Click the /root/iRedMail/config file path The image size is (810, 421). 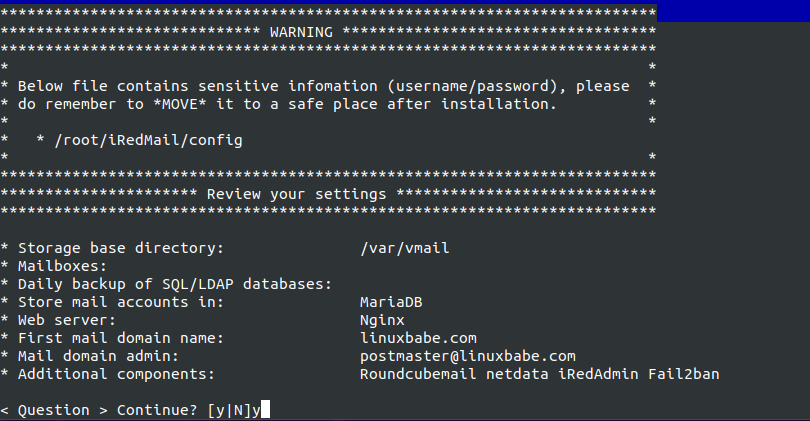point(142,139)
